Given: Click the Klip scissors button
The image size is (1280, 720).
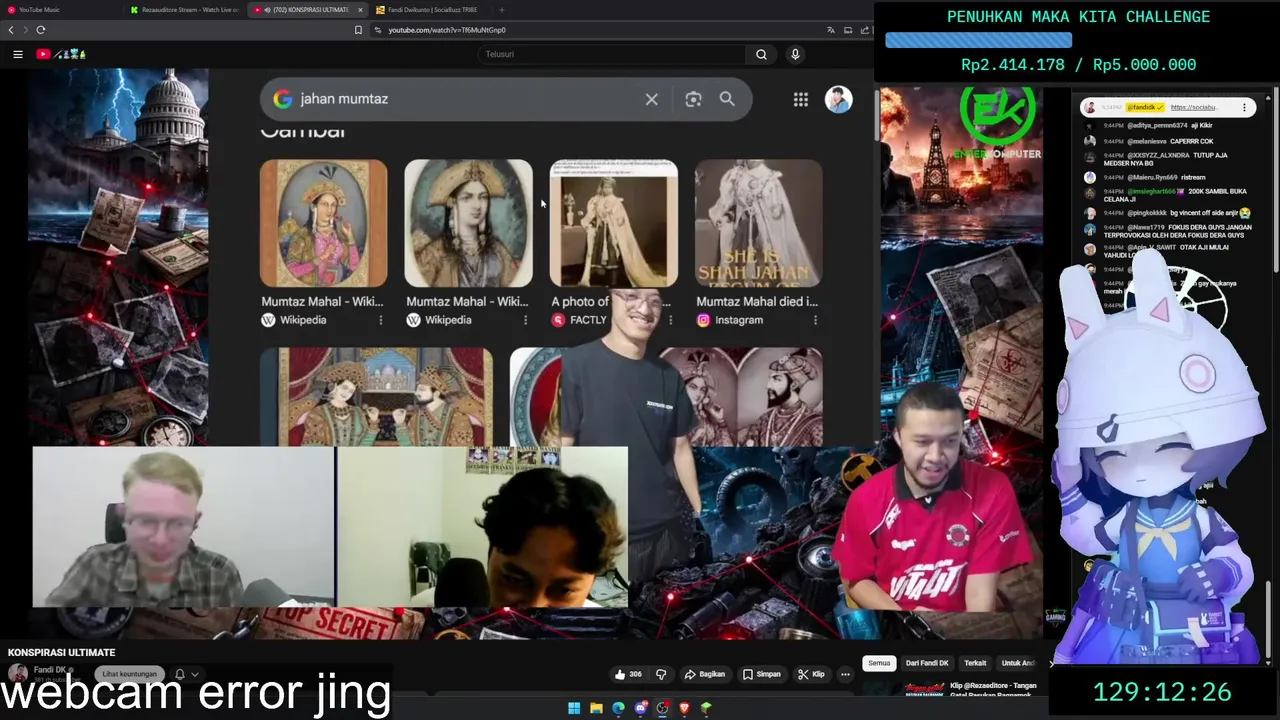Looking at the screenshot, I should pos(811,675).
